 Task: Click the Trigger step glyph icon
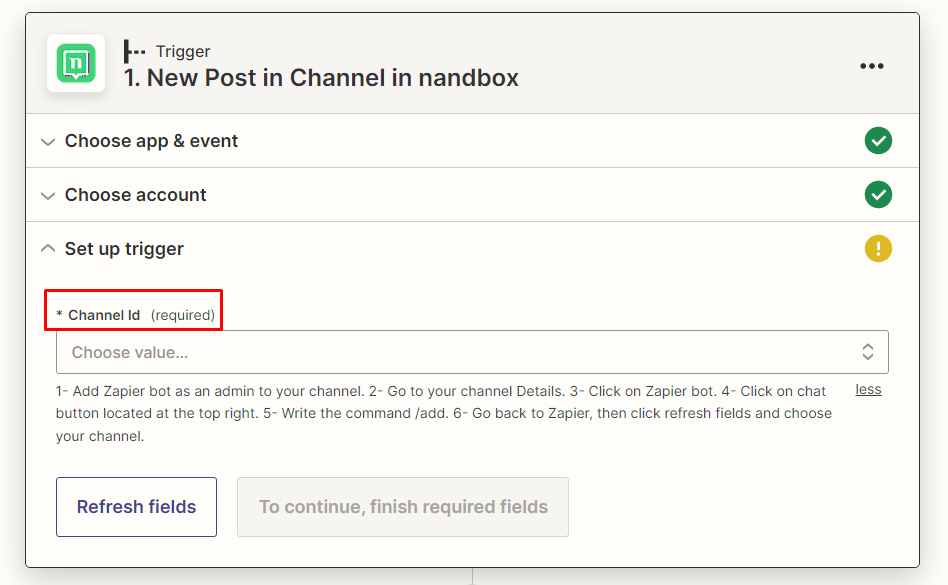click(x=134, y=51)
